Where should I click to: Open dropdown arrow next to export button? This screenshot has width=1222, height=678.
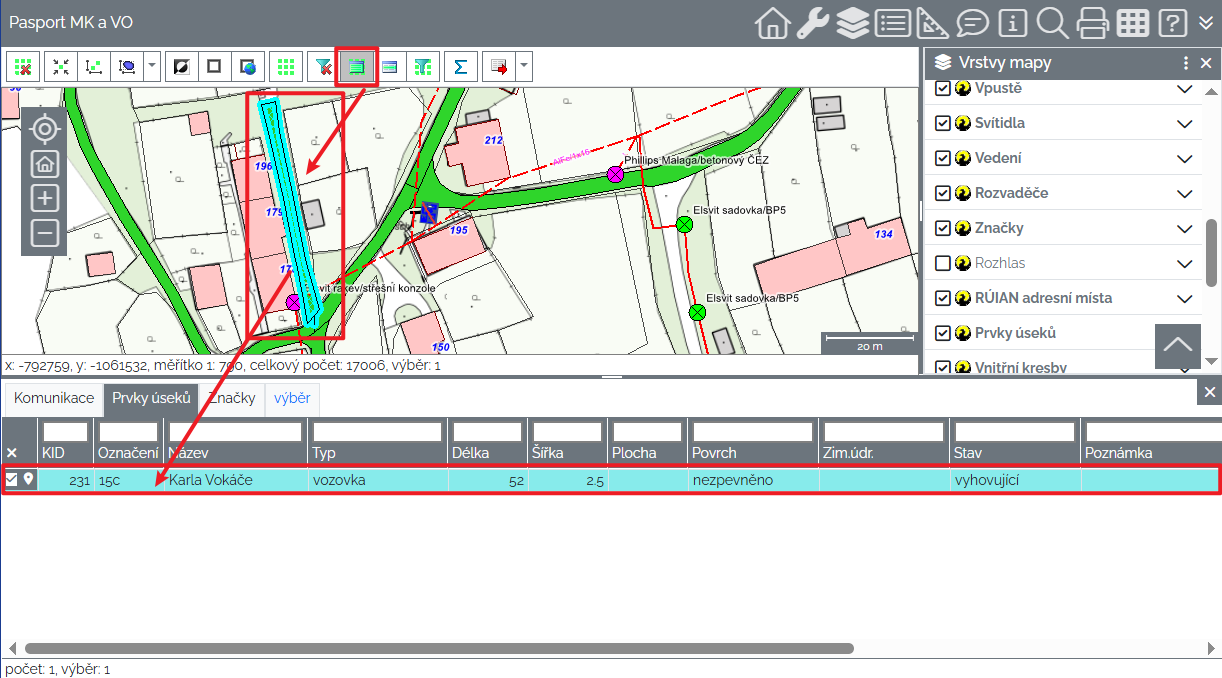(524, 67)
